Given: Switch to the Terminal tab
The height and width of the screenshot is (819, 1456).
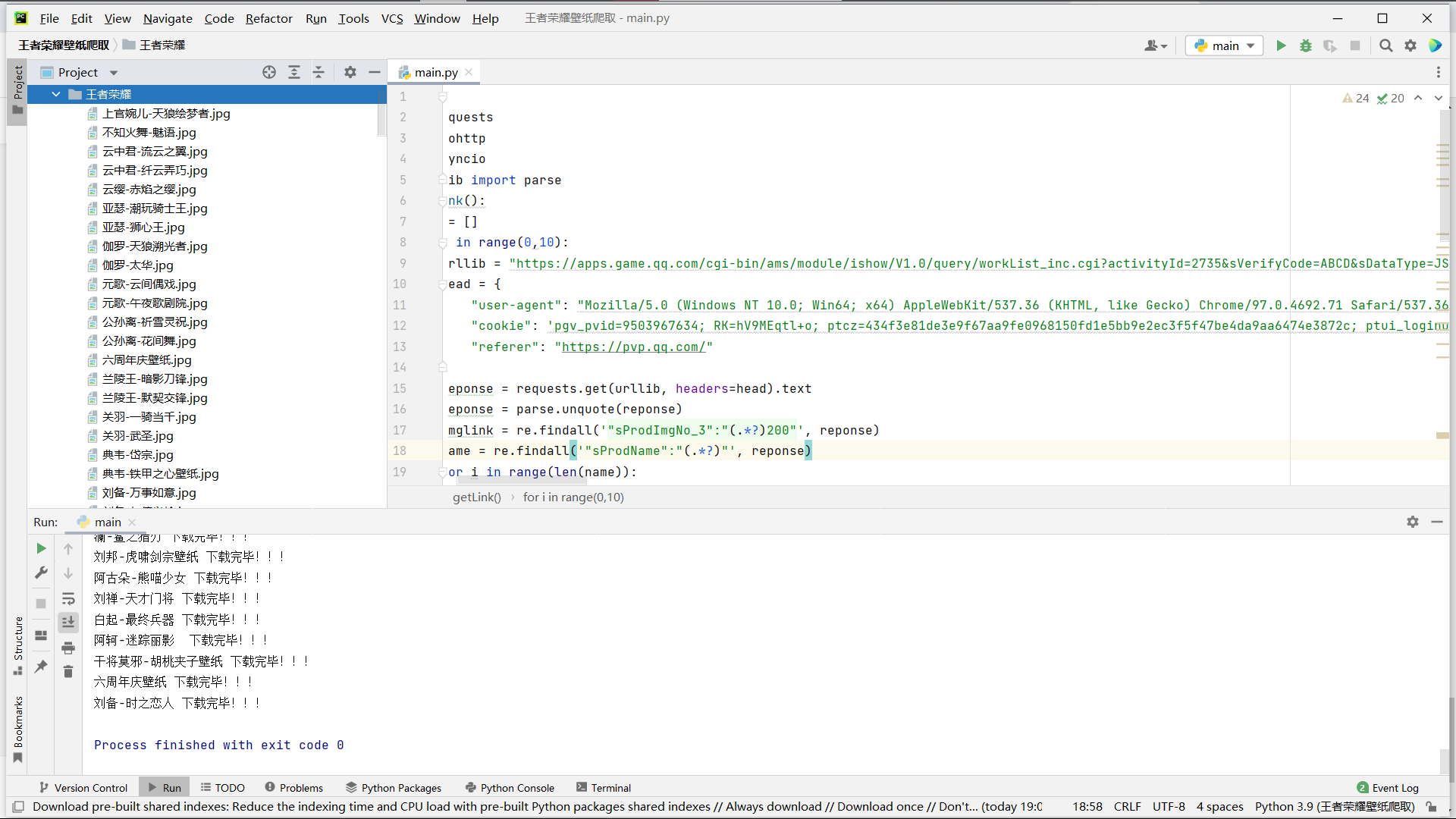Looking at the screenshot, I should (x=604, y=788).
